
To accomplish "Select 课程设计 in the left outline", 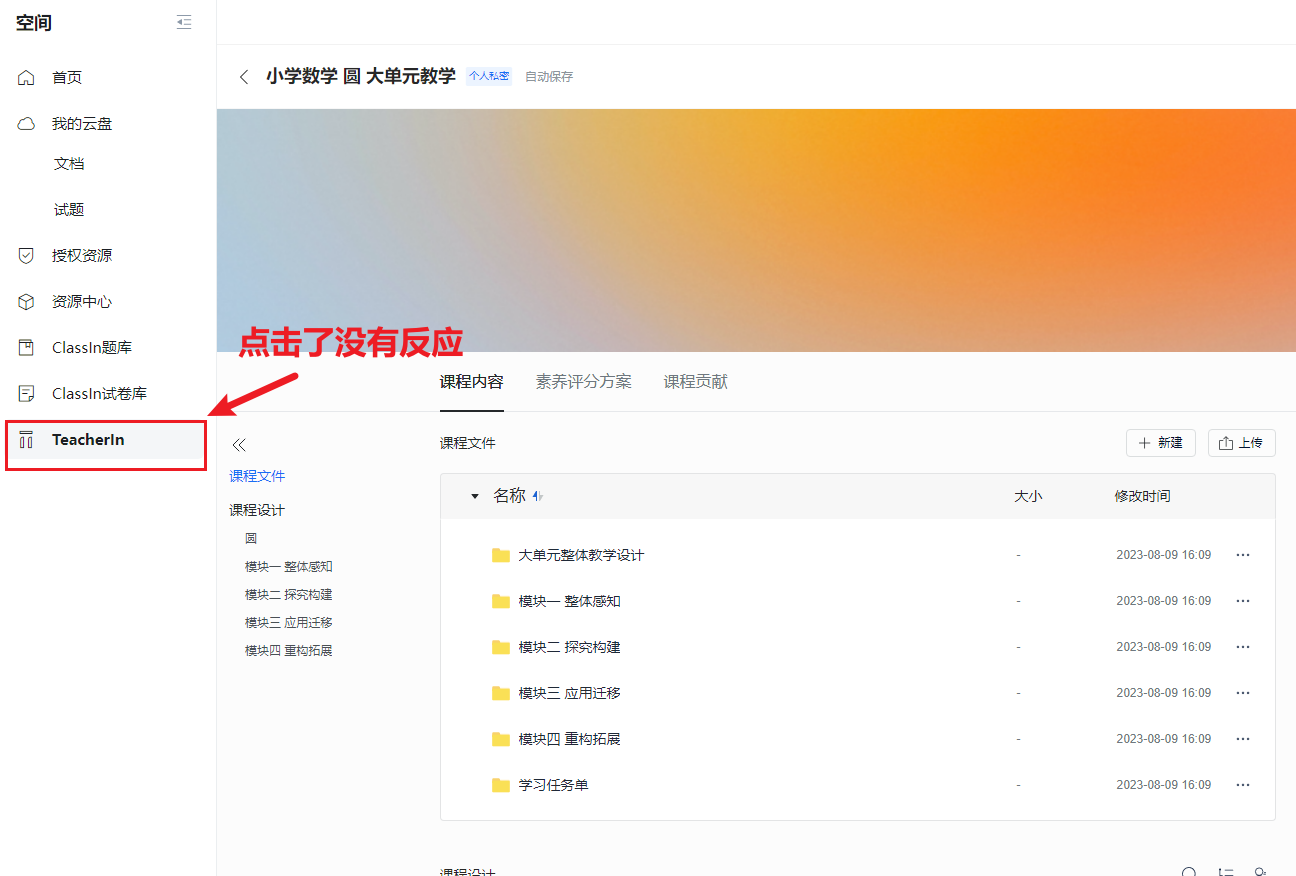I will pyautogui.click(x=257, y=510).
